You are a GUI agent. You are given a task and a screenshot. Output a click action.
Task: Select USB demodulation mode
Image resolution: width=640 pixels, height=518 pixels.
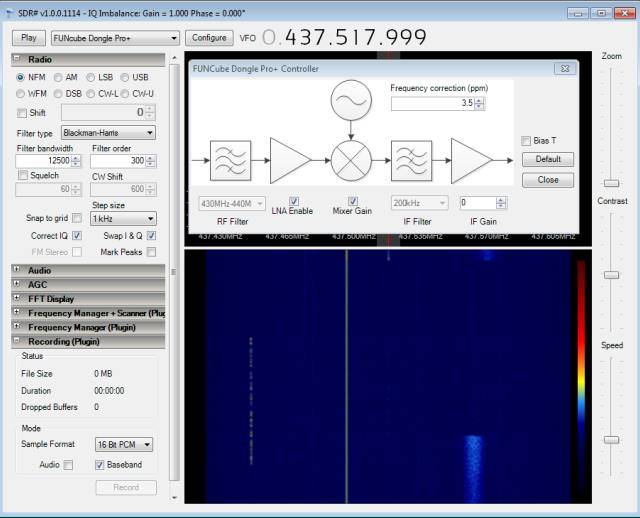124,77
